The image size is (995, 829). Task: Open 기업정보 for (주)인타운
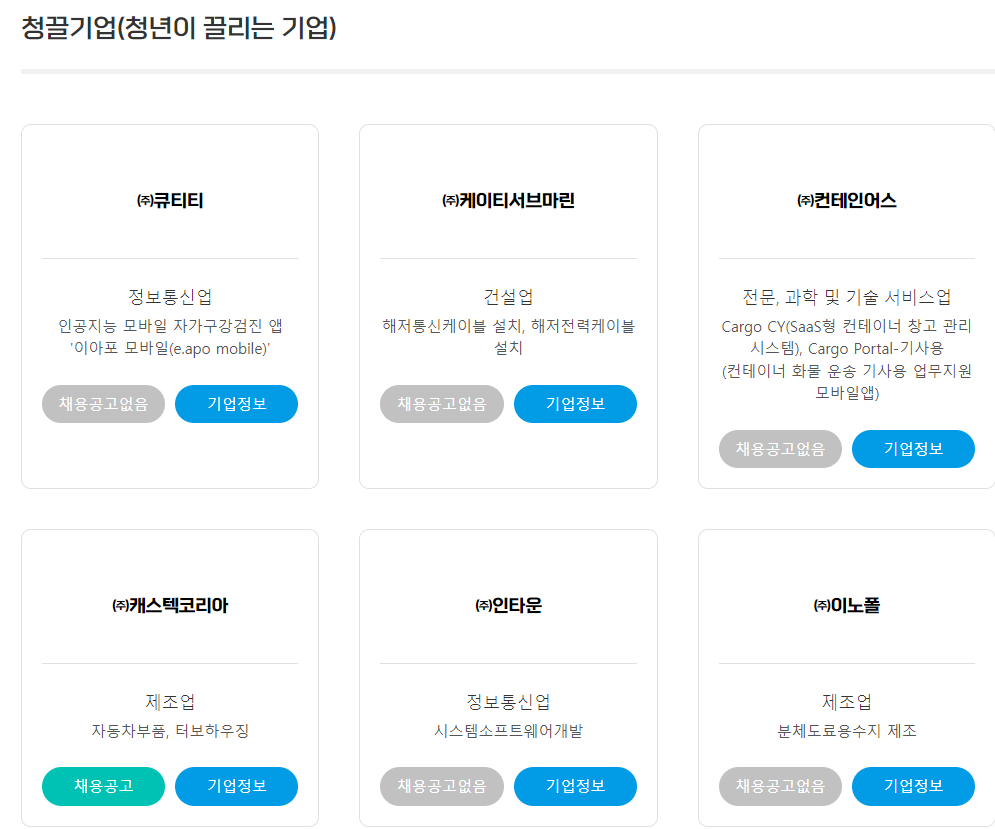tap(575, 786)
